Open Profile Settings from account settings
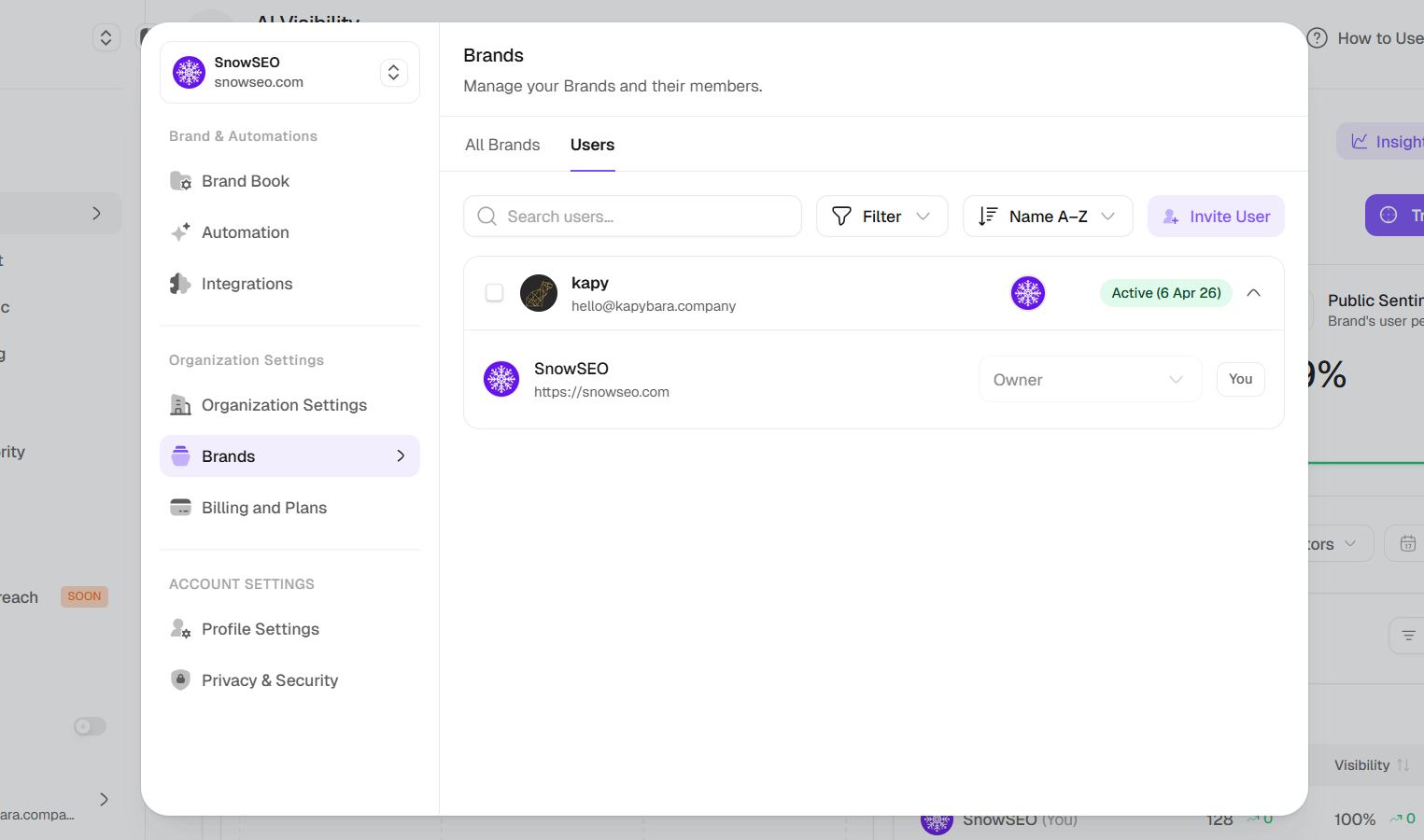Viewport: 1424px width, 840px height. [x=260, y=628]
